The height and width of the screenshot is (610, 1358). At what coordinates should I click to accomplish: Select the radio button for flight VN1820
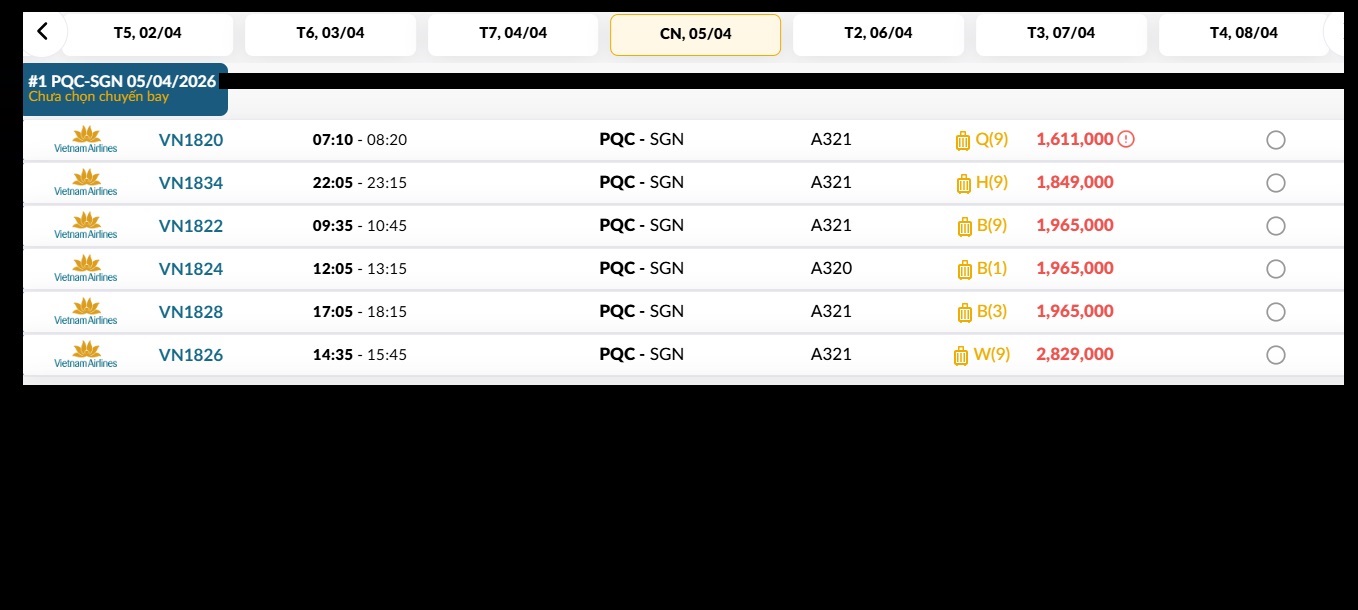click(x=1275, y=140)
